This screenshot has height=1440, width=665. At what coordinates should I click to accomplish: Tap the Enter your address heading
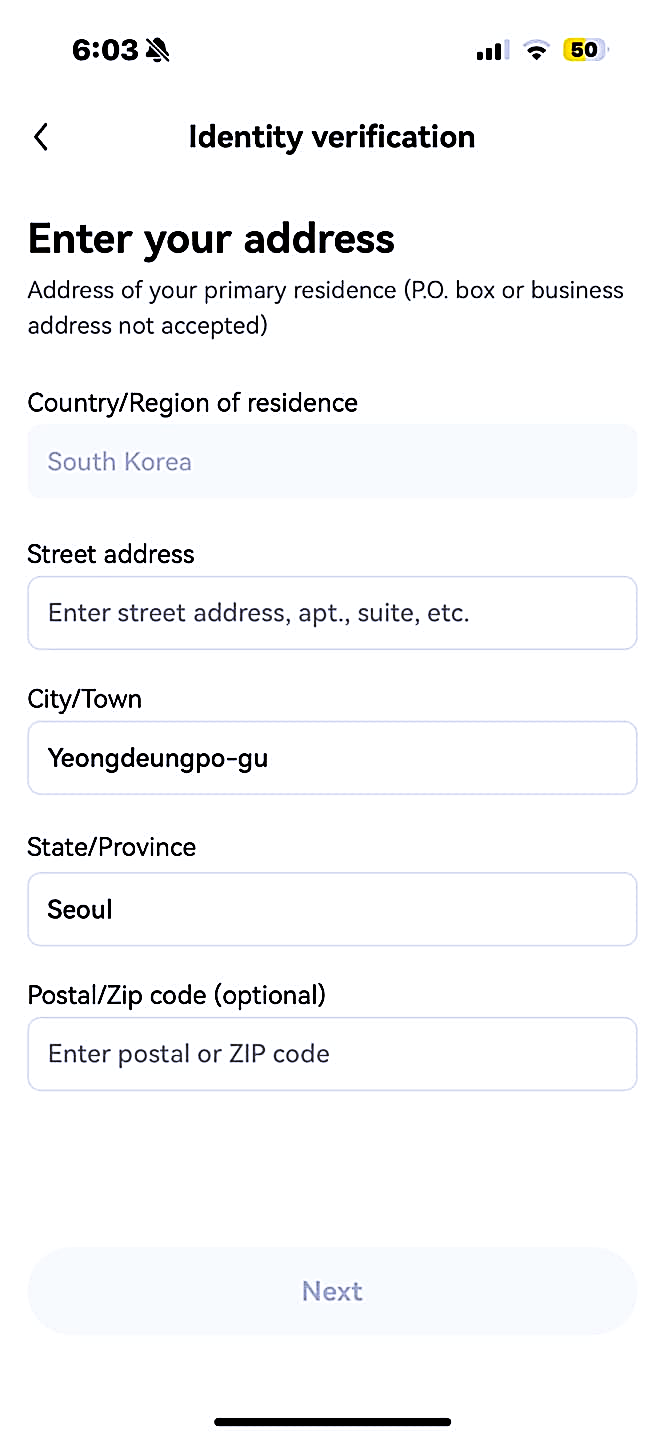click(211, 239)
